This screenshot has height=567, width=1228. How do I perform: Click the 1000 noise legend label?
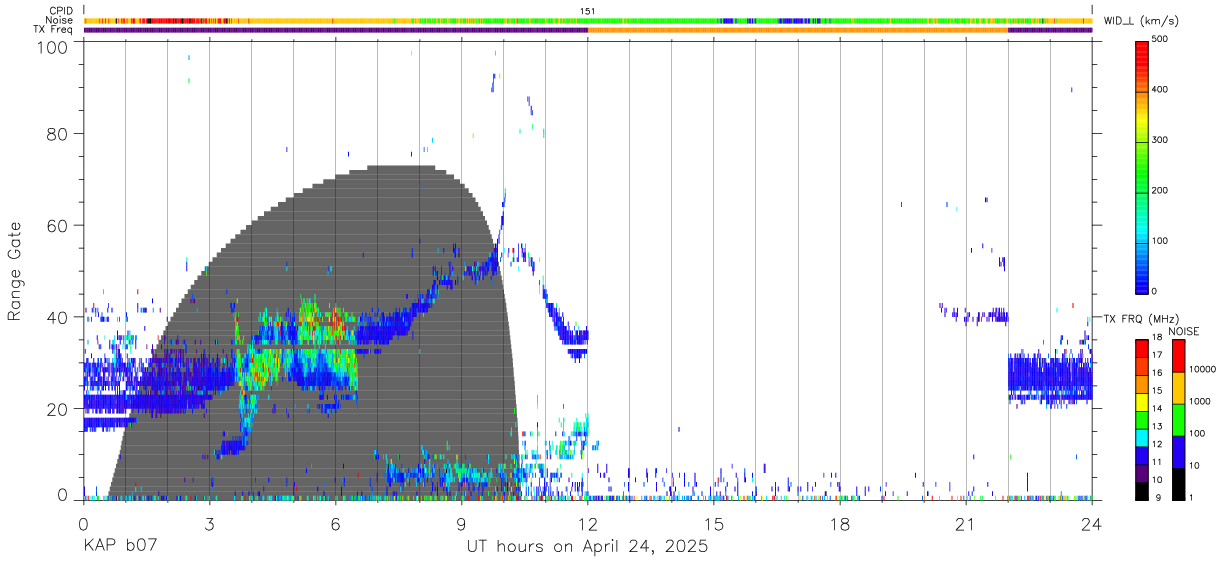[1199, 401]
